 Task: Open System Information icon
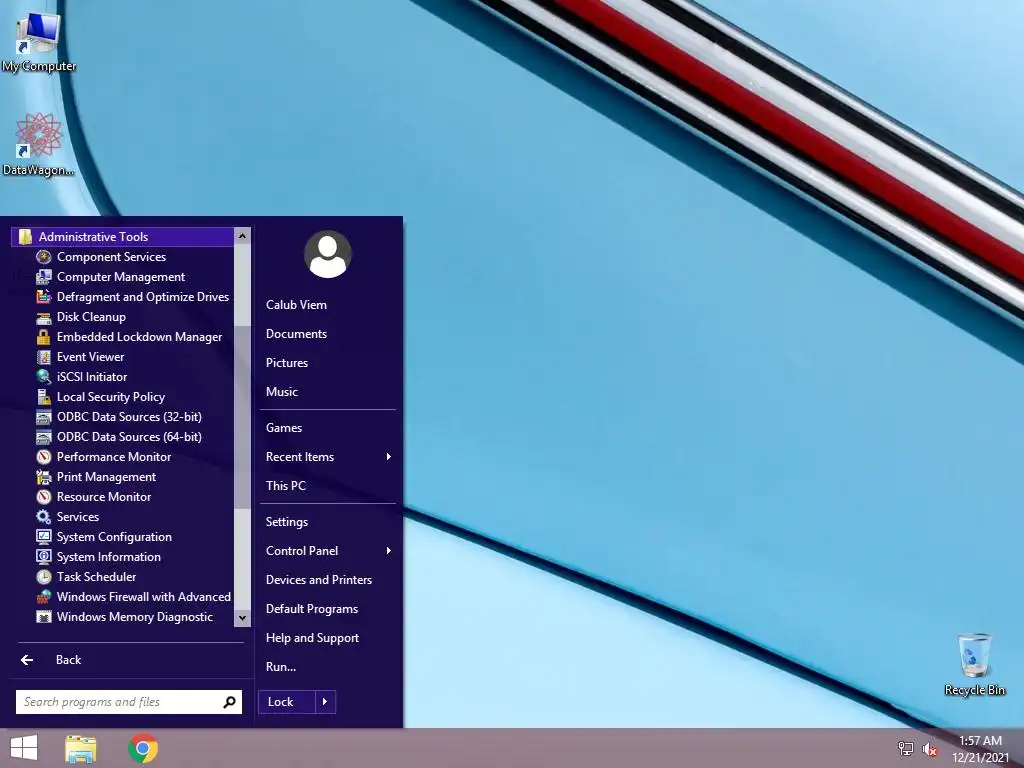44,556
